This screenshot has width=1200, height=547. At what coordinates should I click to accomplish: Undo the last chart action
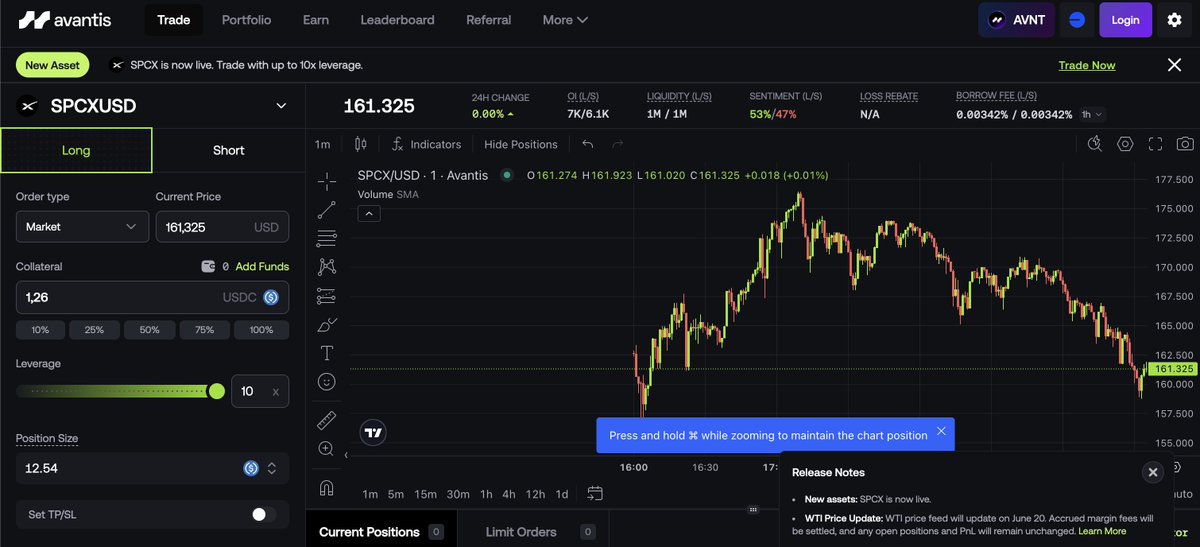click(x=587, y=144)
